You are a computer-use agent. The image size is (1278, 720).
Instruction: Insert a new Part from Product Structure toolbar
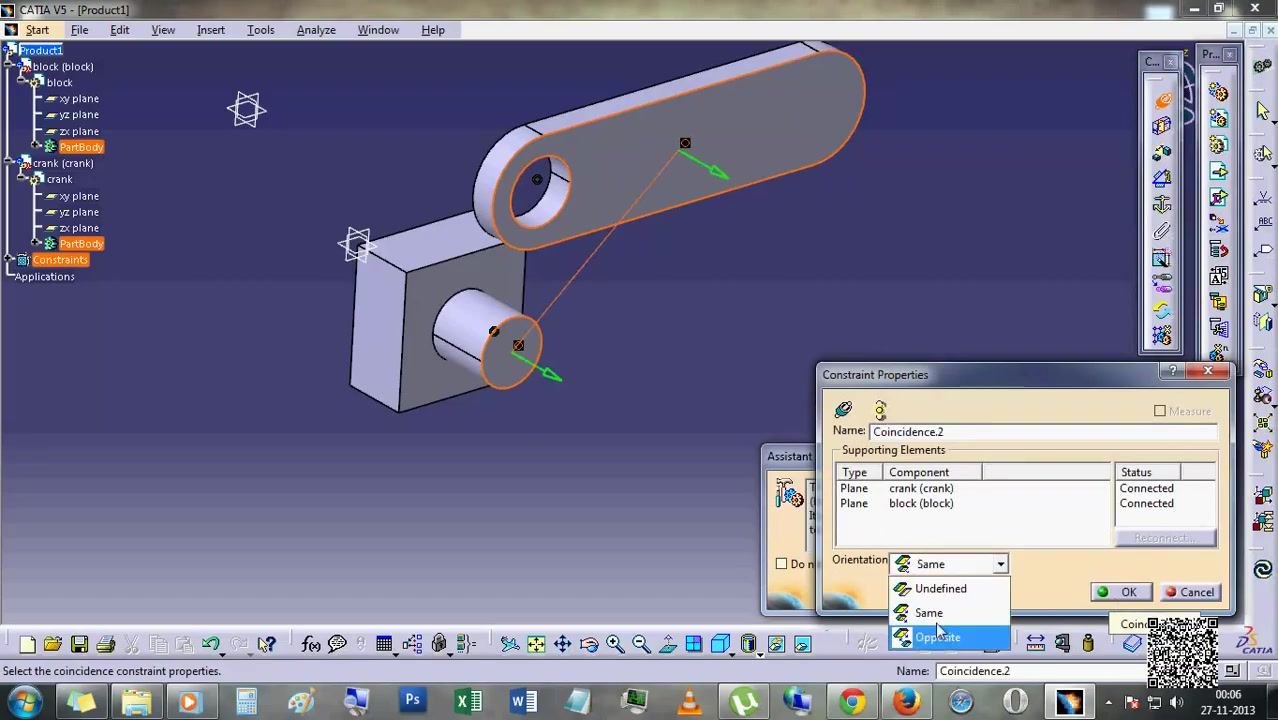tap(1218, 145)
